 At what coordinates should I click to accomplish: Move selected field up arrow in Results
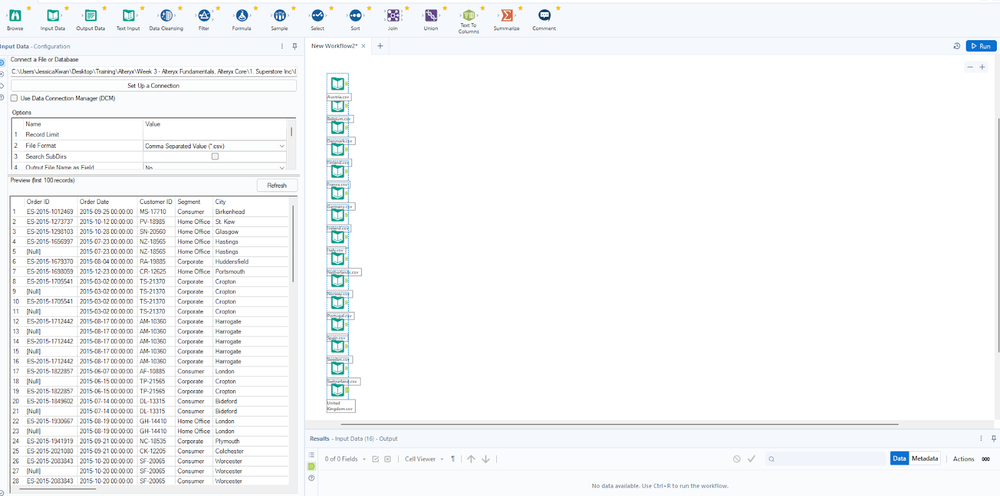coord(471,459)
